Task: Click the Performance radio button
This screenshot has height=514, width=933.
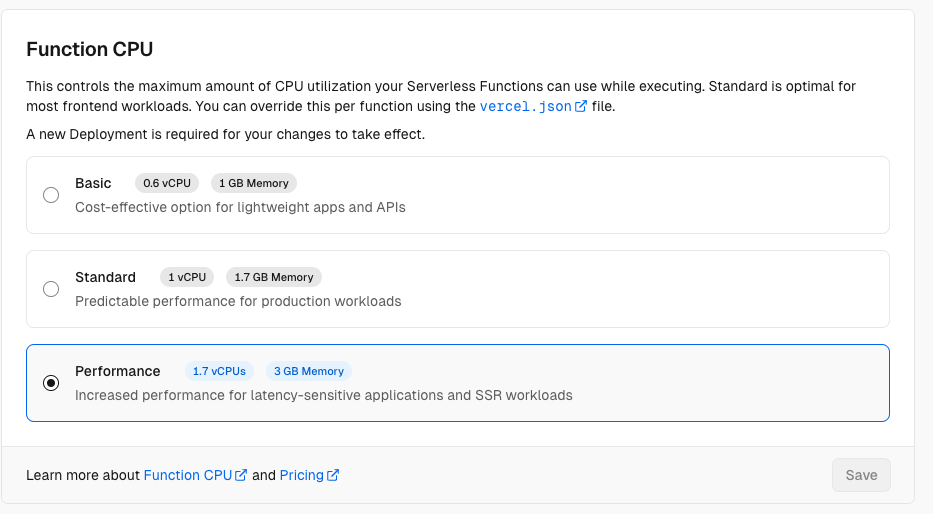Action: tap(51, 383)
